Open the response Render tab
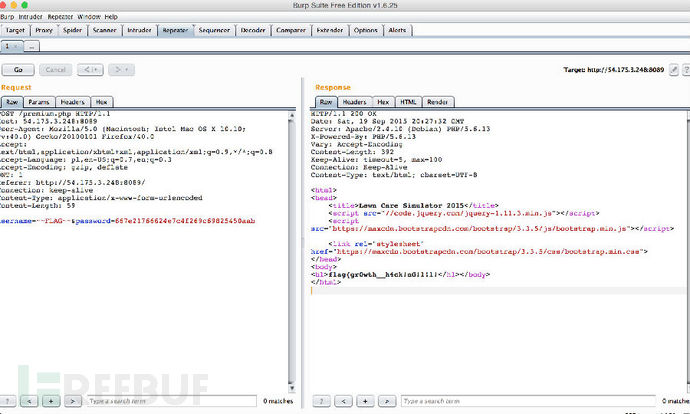Screen dimensions: 690x414 (x=438, y=102)
